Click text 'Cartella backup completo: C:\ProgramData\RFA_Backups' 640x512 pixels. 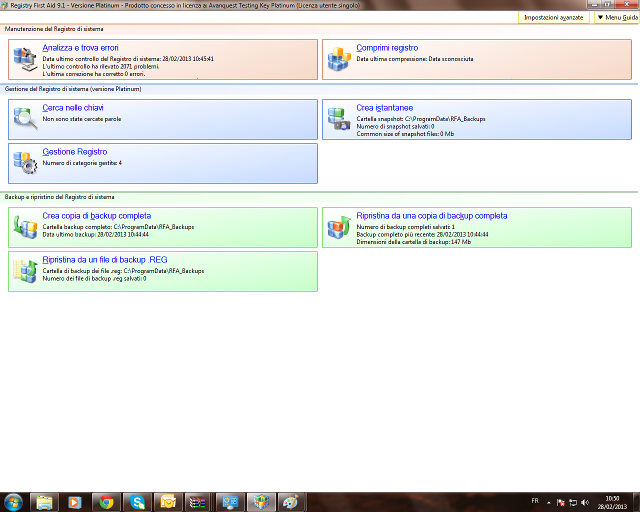point(118,227)
